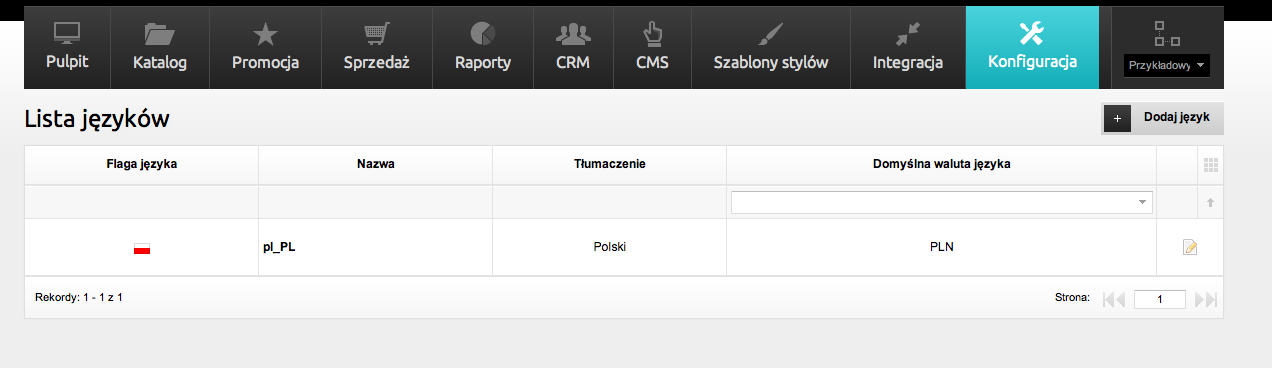The image size is (1272, 368).
Task: Click the sort arrow in filter row
Action: (x=1210, y=202)
